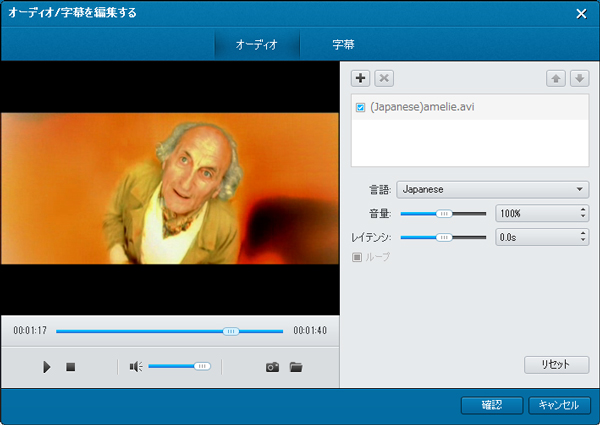The height and width of the screenshot is (425, 600).
Task: Take a snapshot with camera icon
Action: [272, 367]
